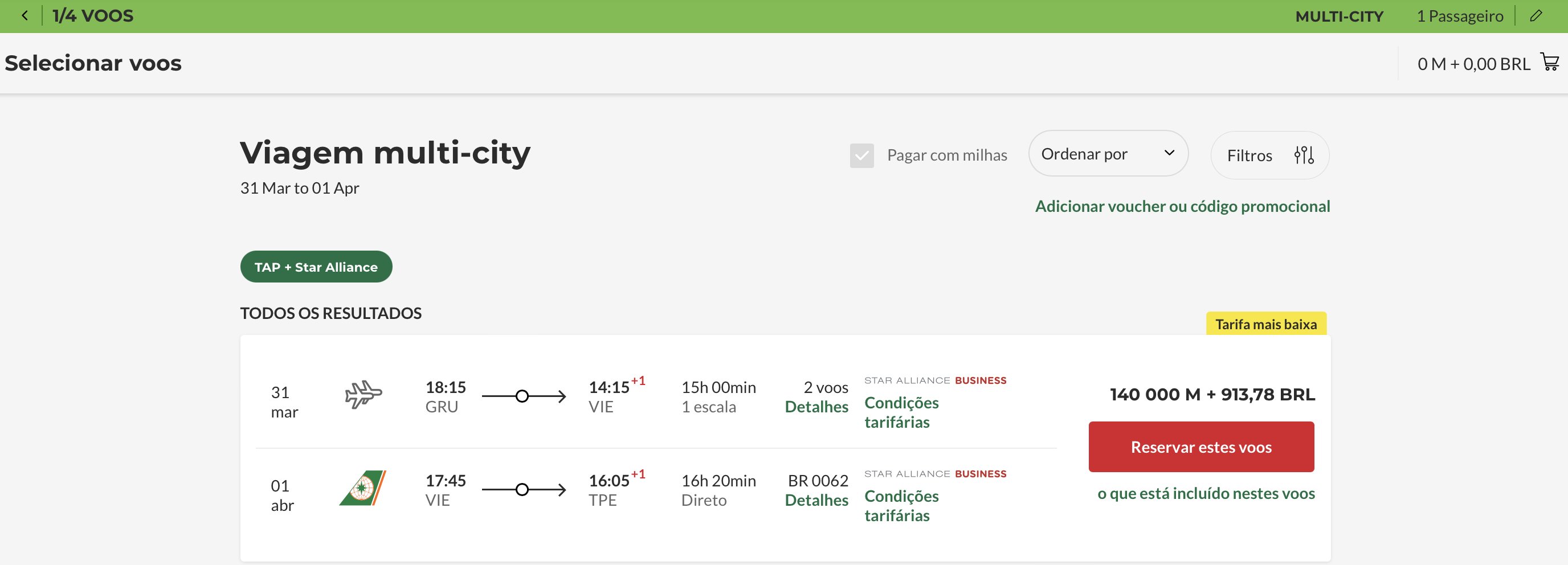Click the stopover circle on GRU to VIE route
The image size is (1568, 565).
point(522,396)
